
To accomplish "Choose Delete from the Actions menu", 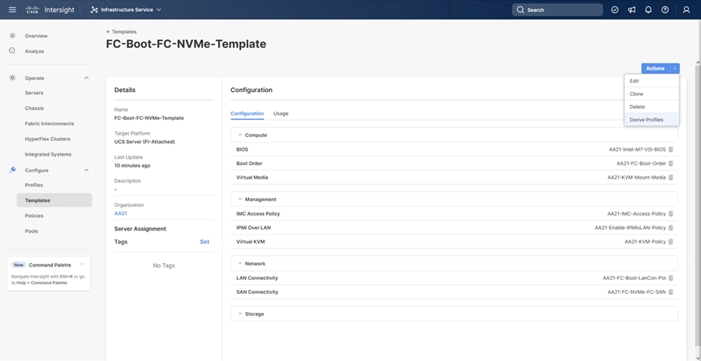I will click(652, 107).
